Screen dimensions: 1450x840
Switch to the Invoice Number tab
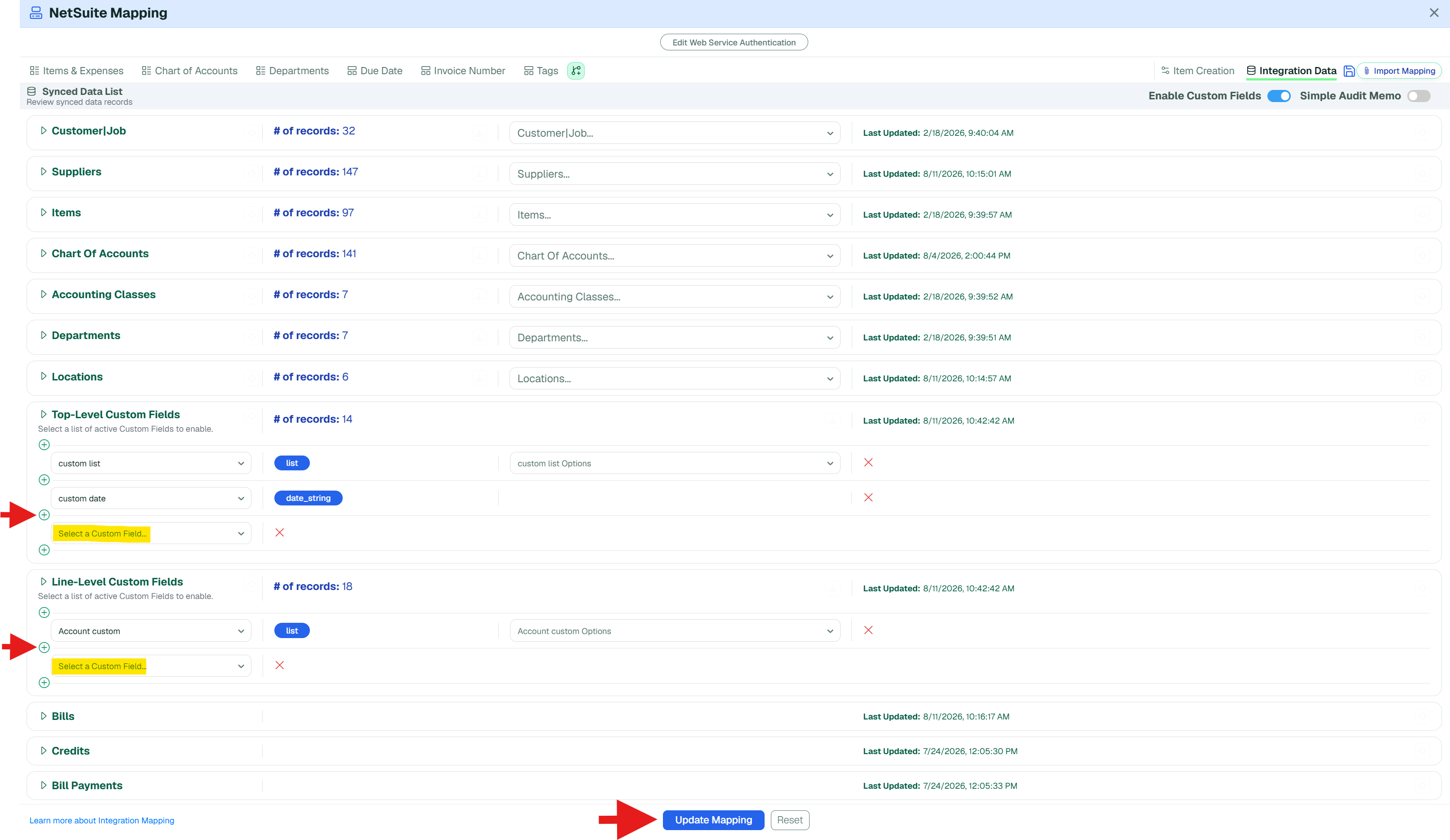click(463, 71)
